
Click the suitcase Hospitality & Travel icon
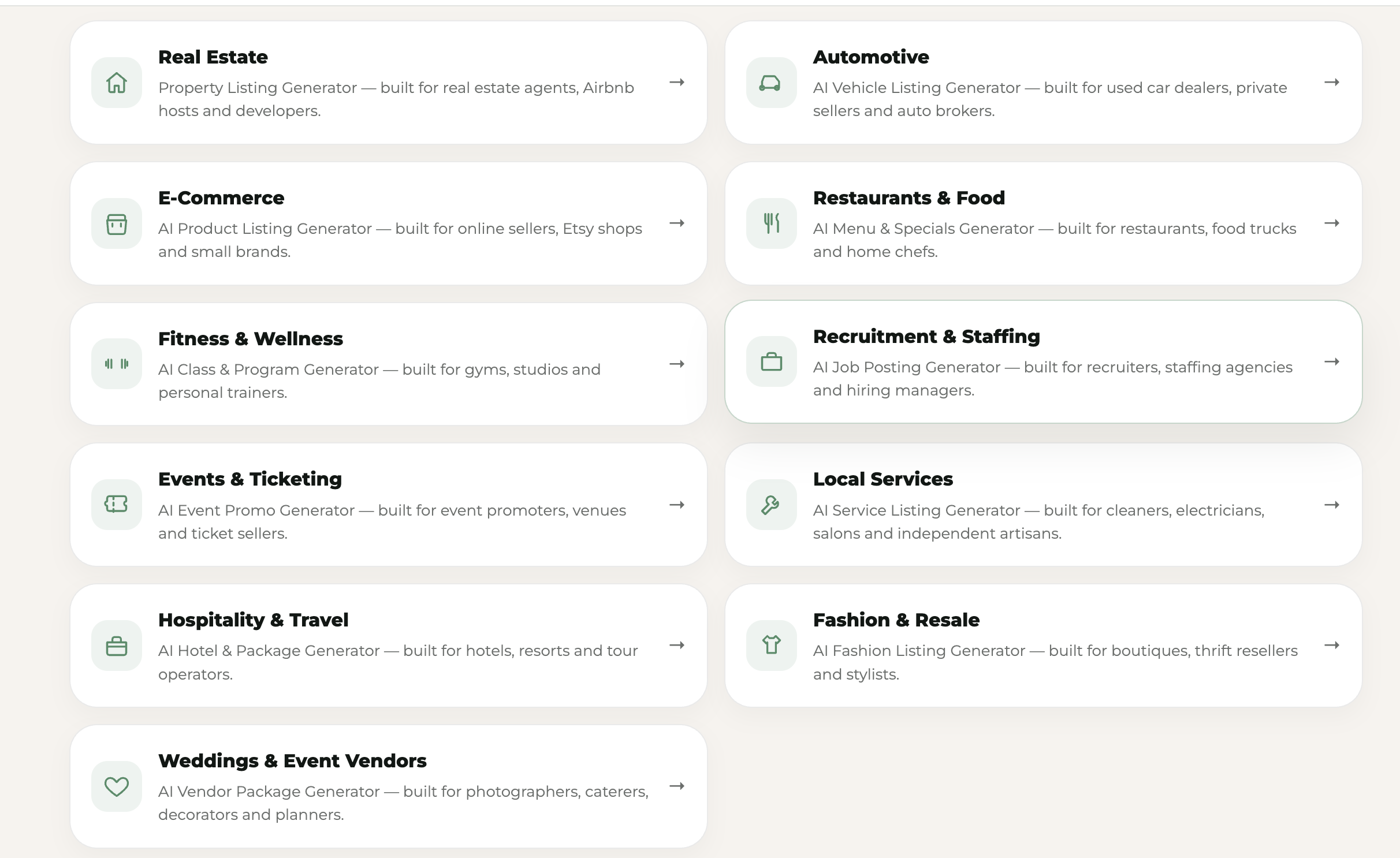pos(117,646)
